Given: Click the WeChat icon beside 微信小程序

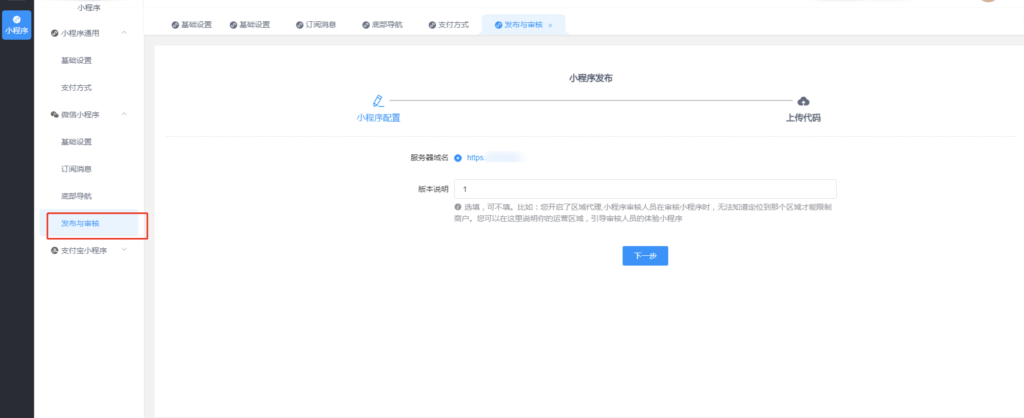Looking at the screenshot, I should point(54,115).
